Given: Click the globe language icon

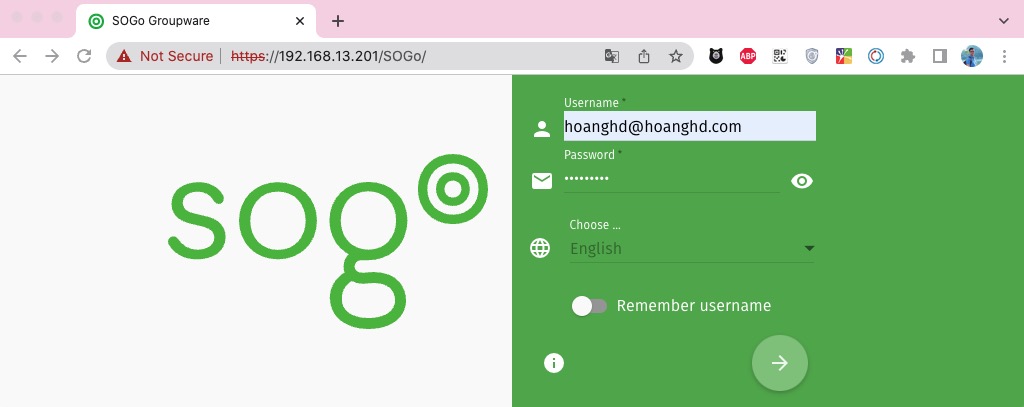Looking at the screenshot, I should coord(540,248).
